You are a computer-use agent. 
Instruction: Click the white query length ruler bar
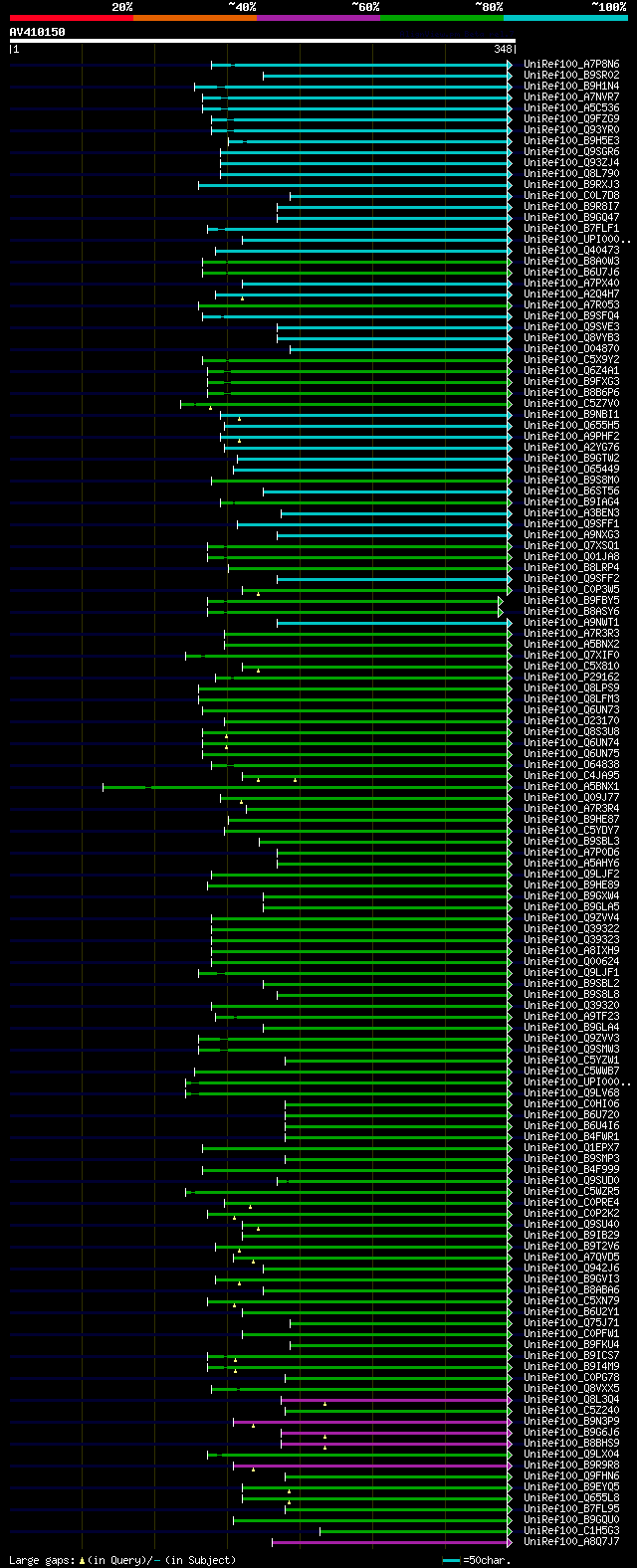click(263, 41)
